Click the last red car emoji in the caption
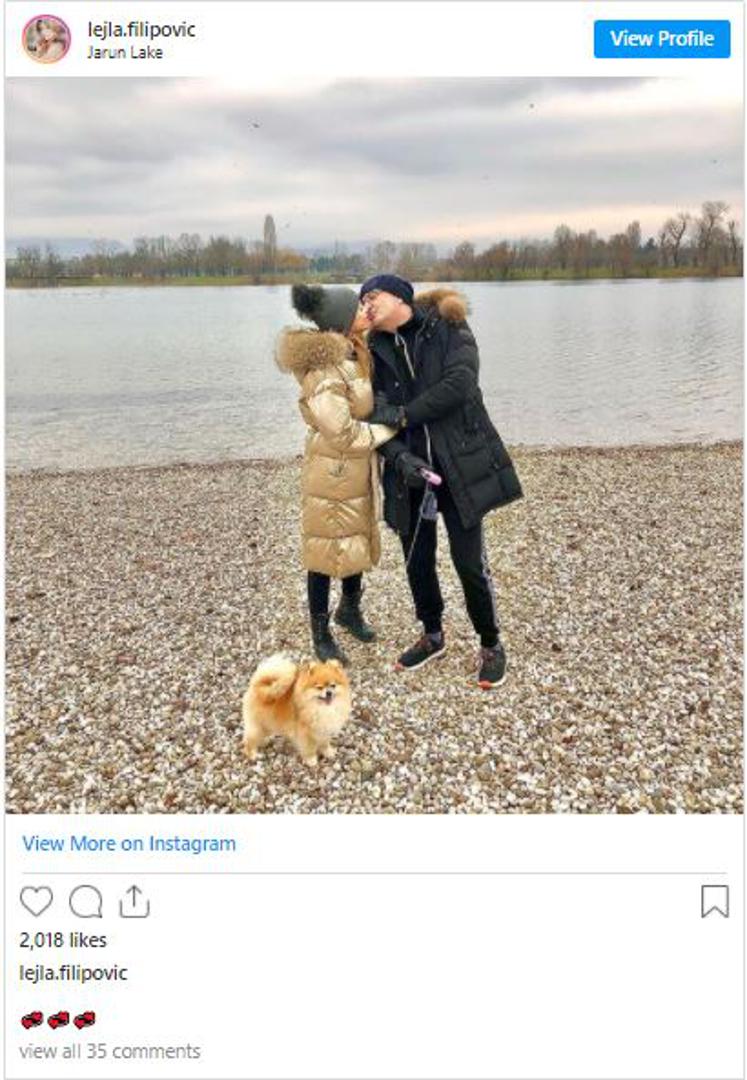Screen dimensions: 747x1080 tap(84, 1019)
